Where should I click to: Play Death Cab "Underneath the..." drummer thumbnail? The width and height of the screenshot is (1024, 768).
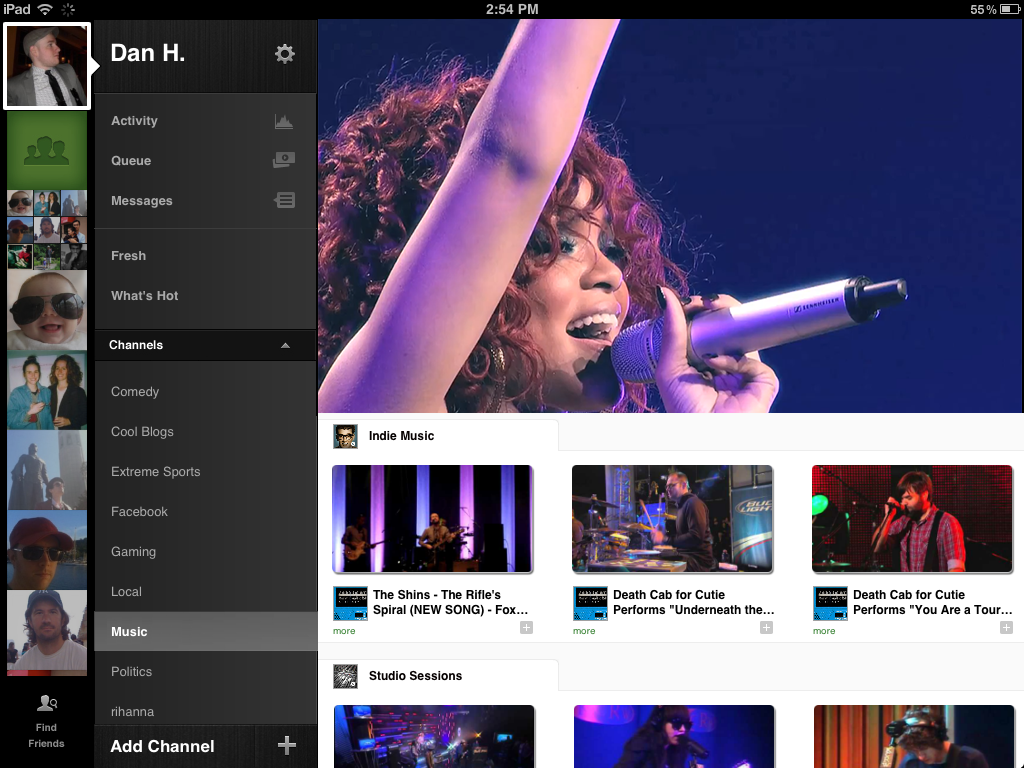673,519
